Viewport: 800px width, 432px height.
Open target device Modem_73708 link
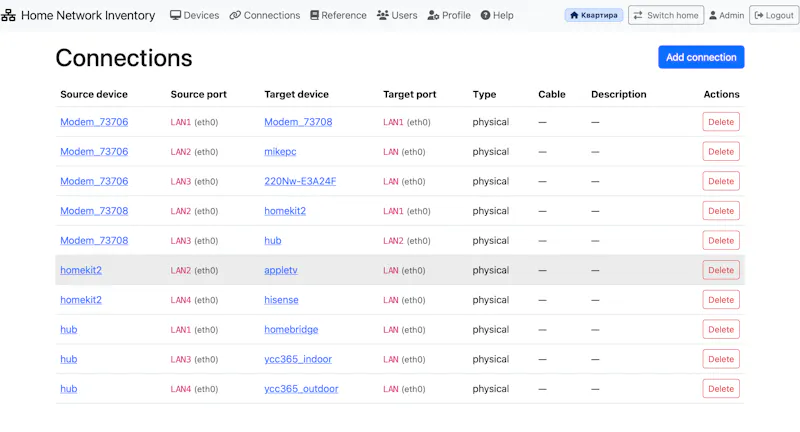(298, 122)
